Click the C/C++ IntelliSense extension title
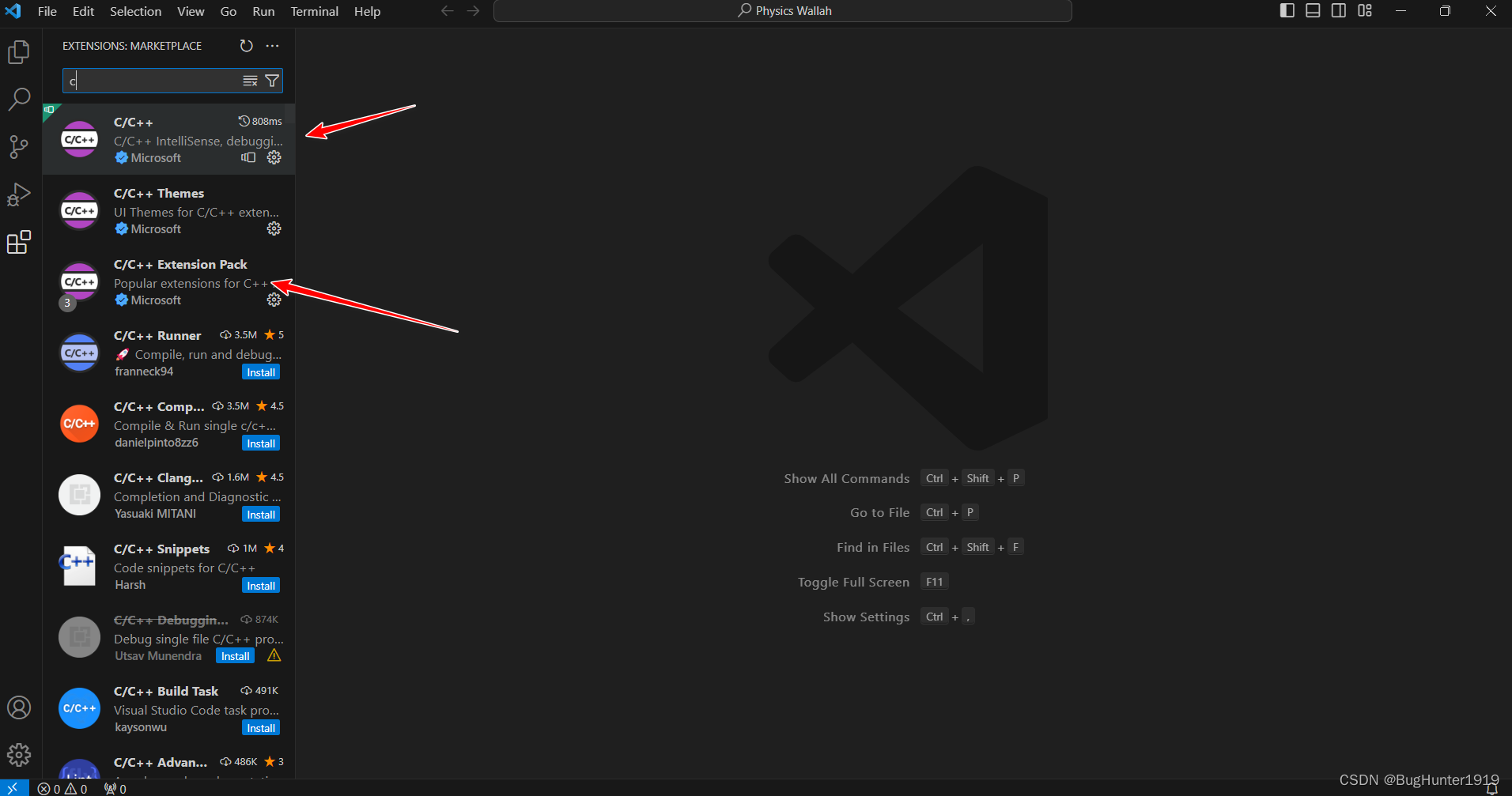Screen dimensions: 1512x796 click(134, 122)
